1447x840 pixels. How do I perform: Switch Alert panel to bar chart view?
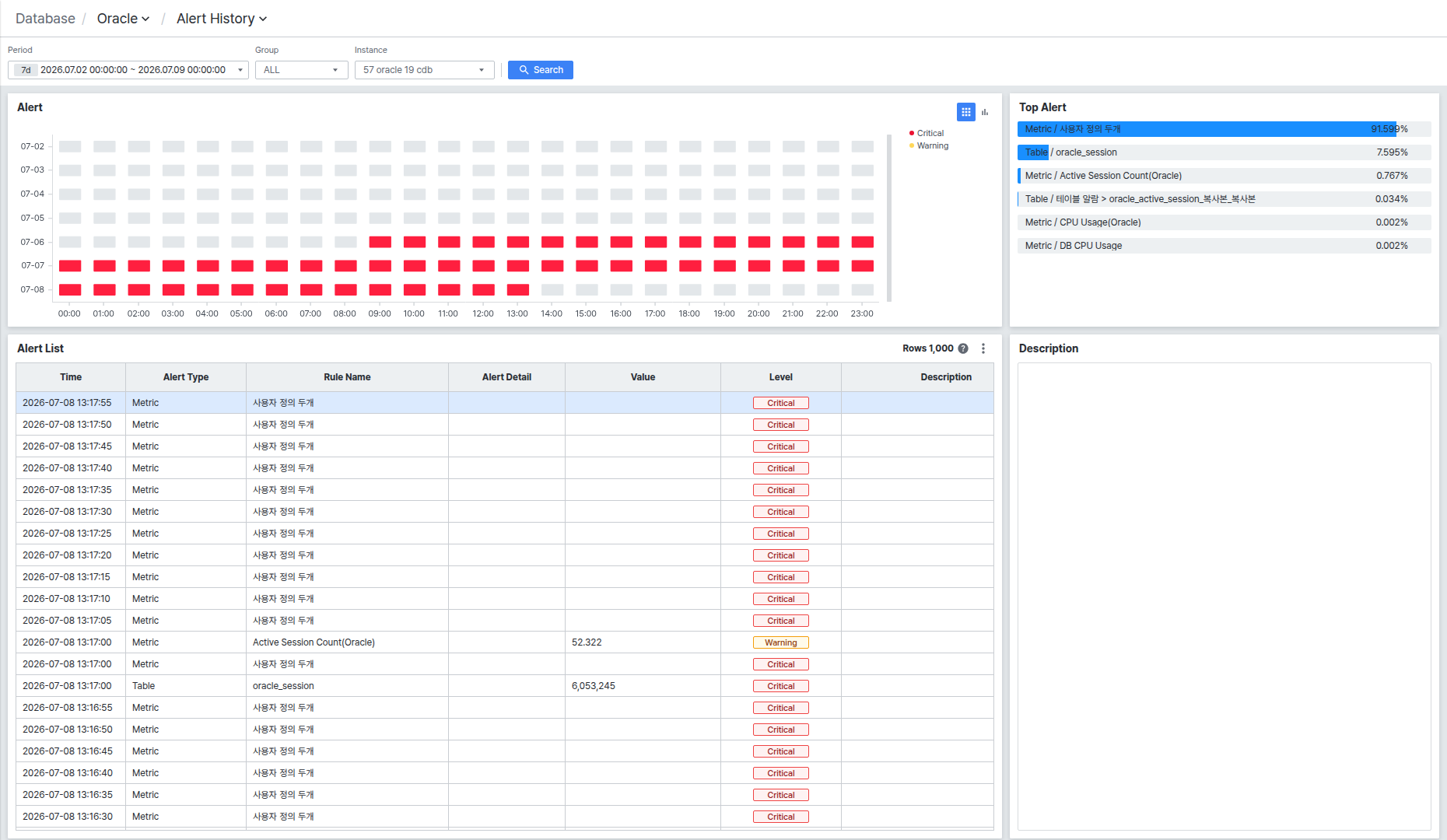point(985,112)
